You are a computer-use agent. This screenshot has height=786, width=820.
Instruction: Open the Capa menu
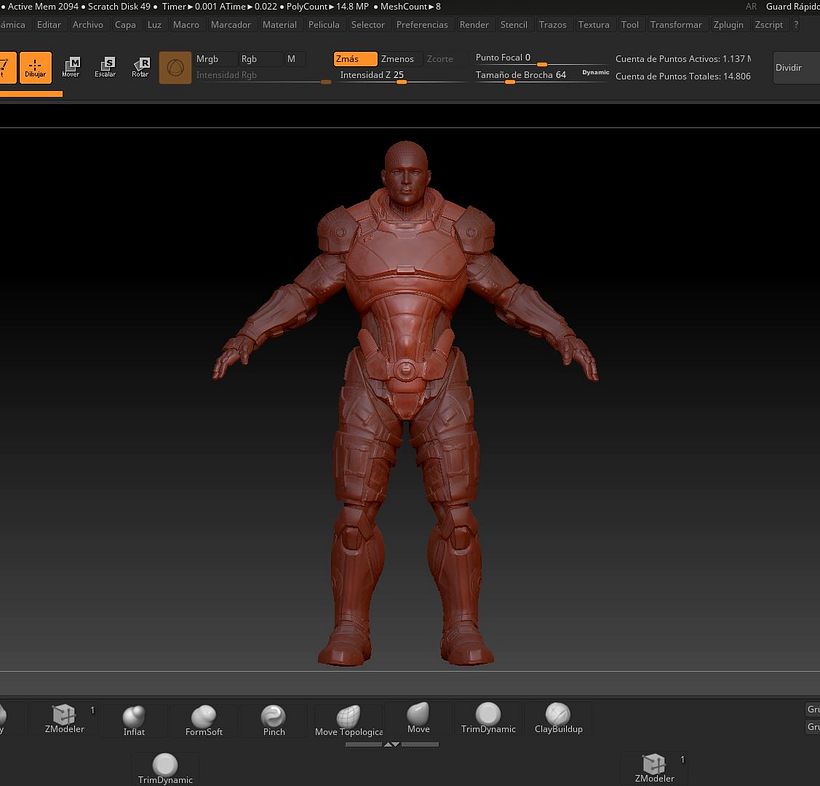[x=125, y=25]
